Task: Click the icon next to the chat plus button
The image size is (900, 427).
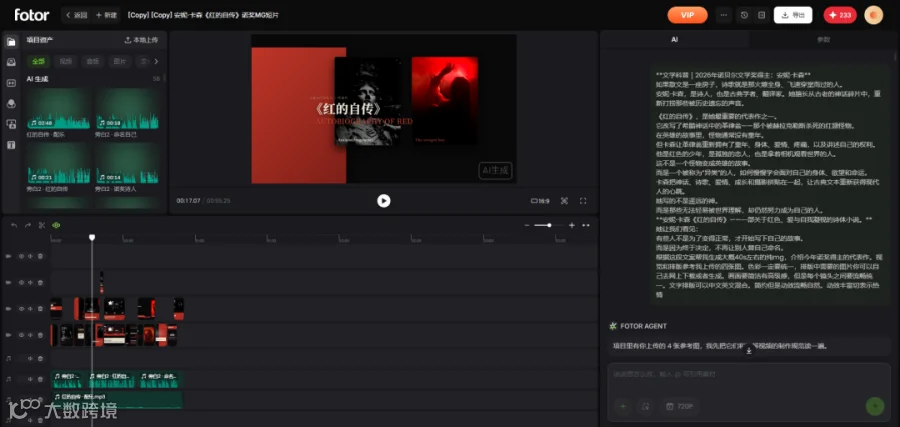Action: pos(645,406)
